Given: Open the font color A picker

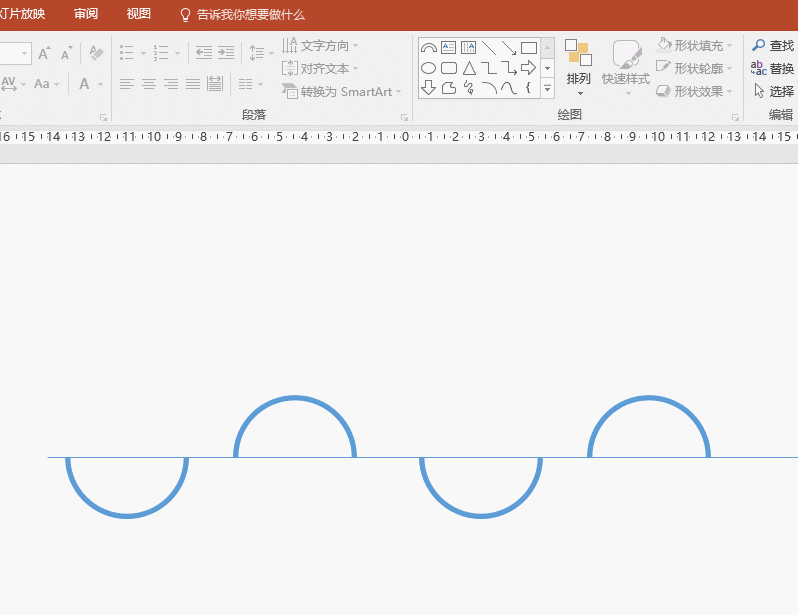Looking at the screenshot, I should point(85,84).
